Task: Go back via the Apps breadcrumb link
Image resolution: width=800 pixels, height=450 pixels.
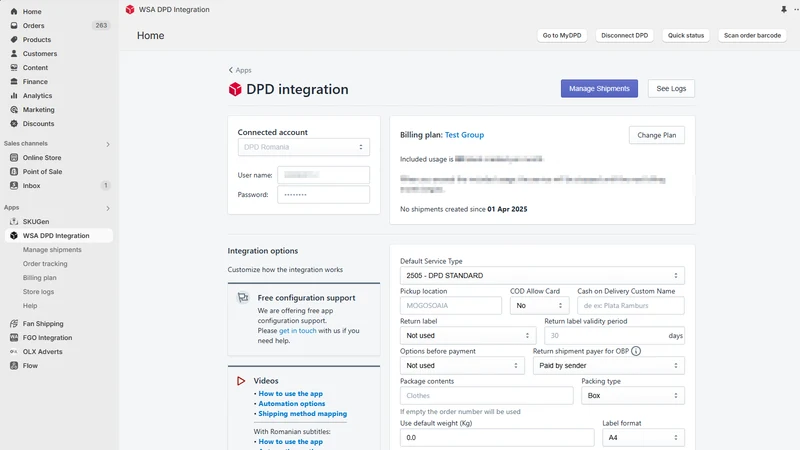Action: click(240, 70)
